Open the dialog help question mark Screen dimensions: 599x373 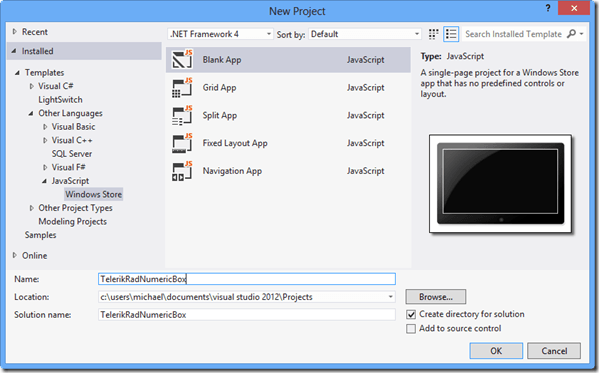[548, 8]
